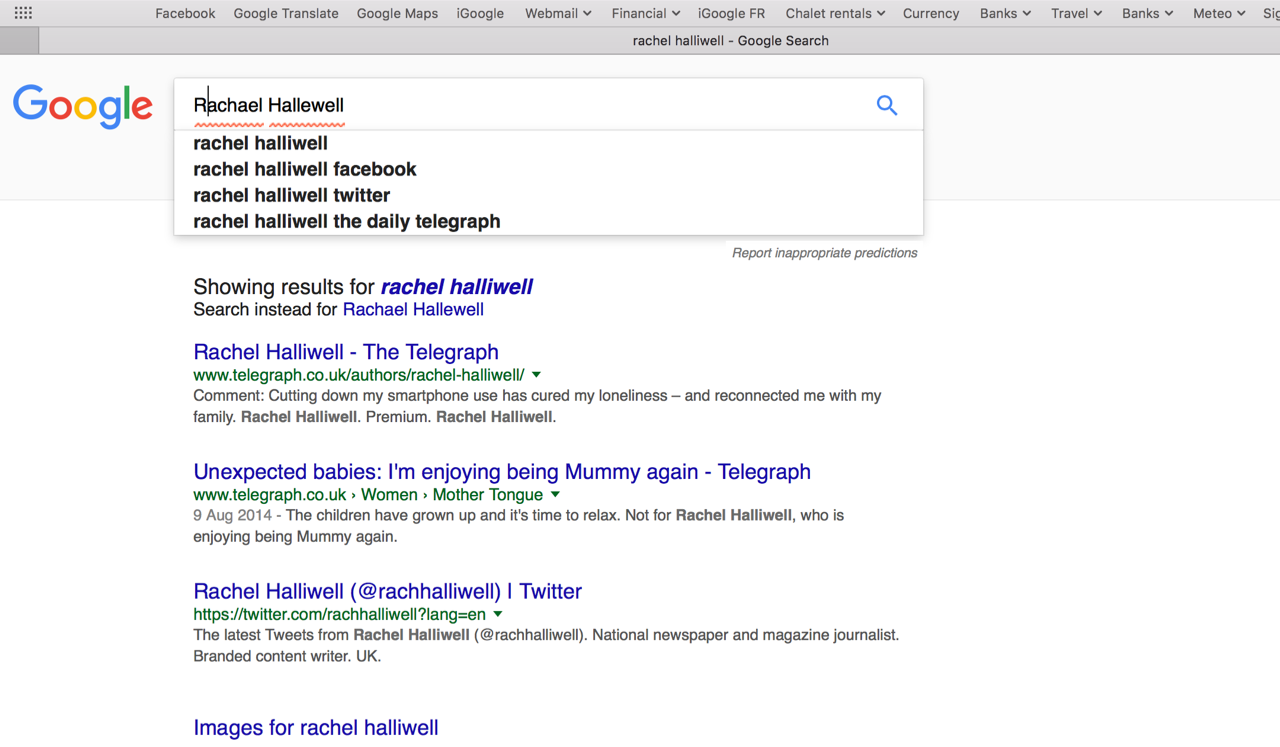Open 'Rachel Halliwell (@rachhalliwell) | Twitter' result
The height and width of the screenshot is (747, 1280).
tap(387, 592)
